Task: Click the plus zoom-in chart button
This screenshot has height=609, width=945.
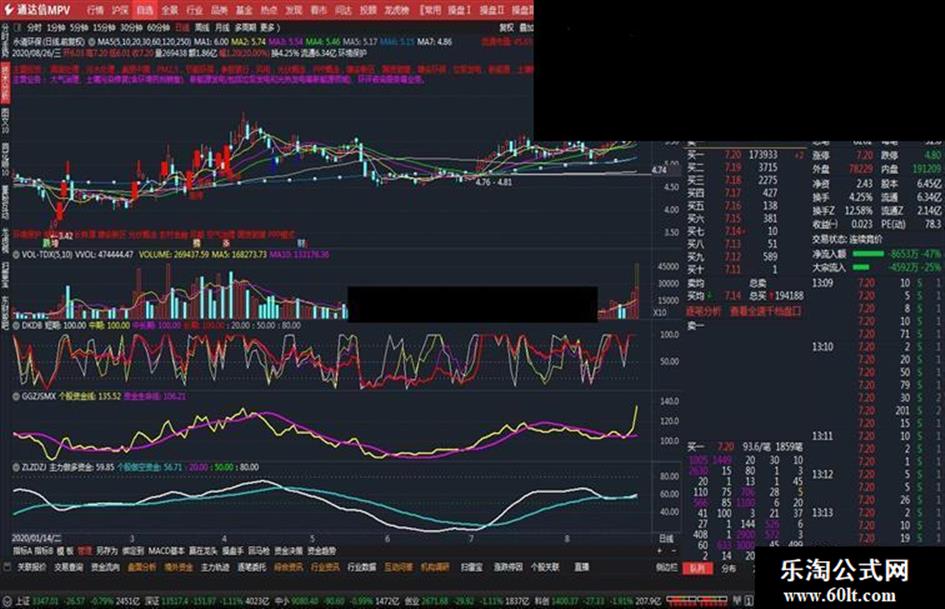Action: pyautogui.click(x=660, y=551)
